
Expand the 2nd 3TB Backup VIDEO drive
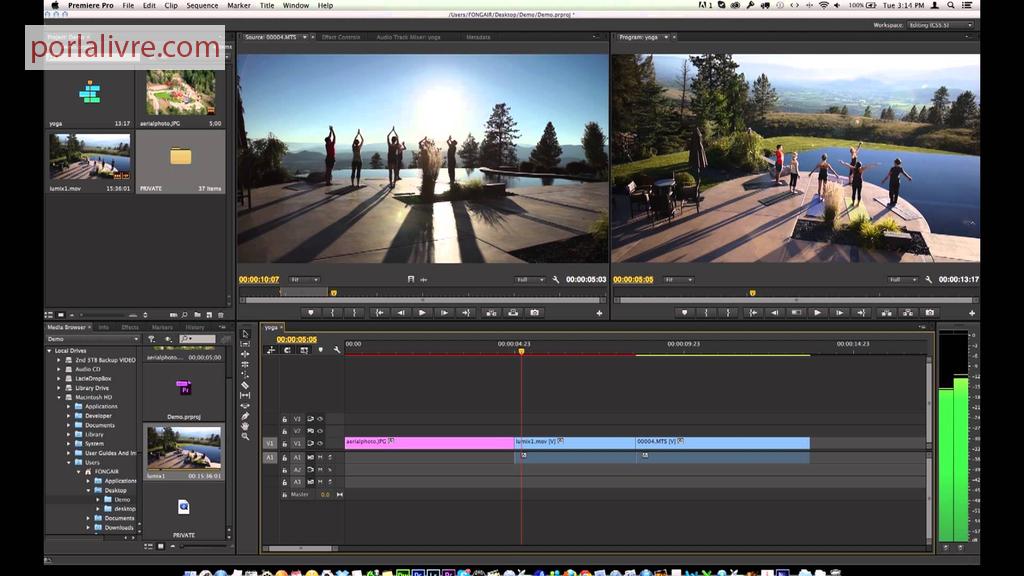tap(59, 360)
